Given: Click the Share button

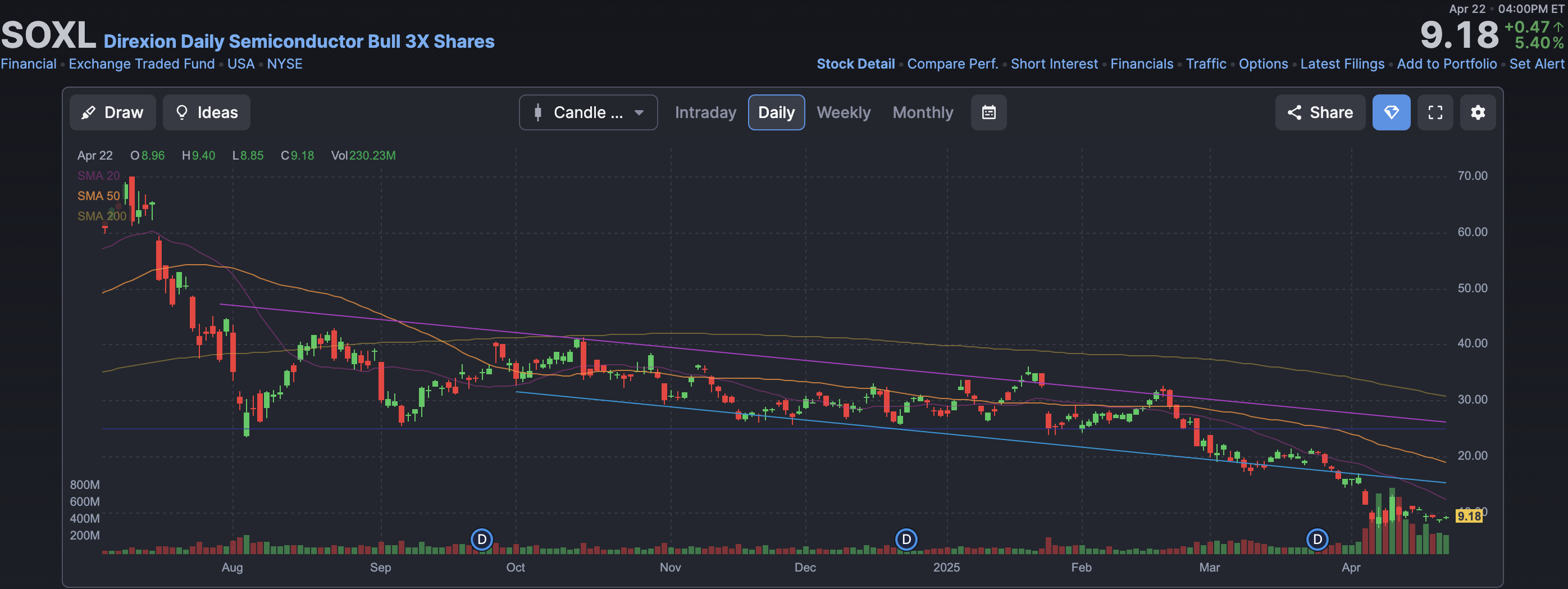Looking at the screenshot, I should [1320, 112].
